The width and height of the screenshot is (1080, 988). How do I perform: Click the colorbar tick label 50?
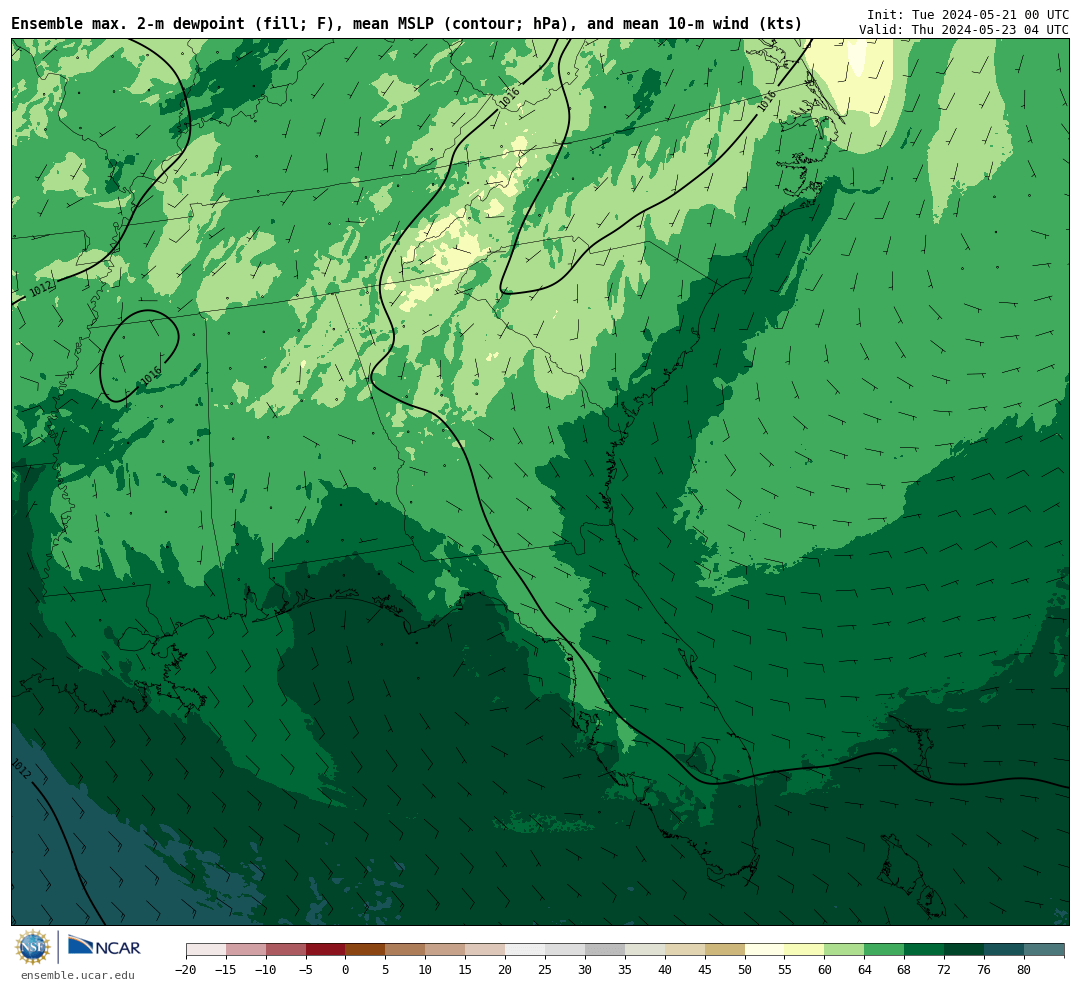click(x=745, y=969)
